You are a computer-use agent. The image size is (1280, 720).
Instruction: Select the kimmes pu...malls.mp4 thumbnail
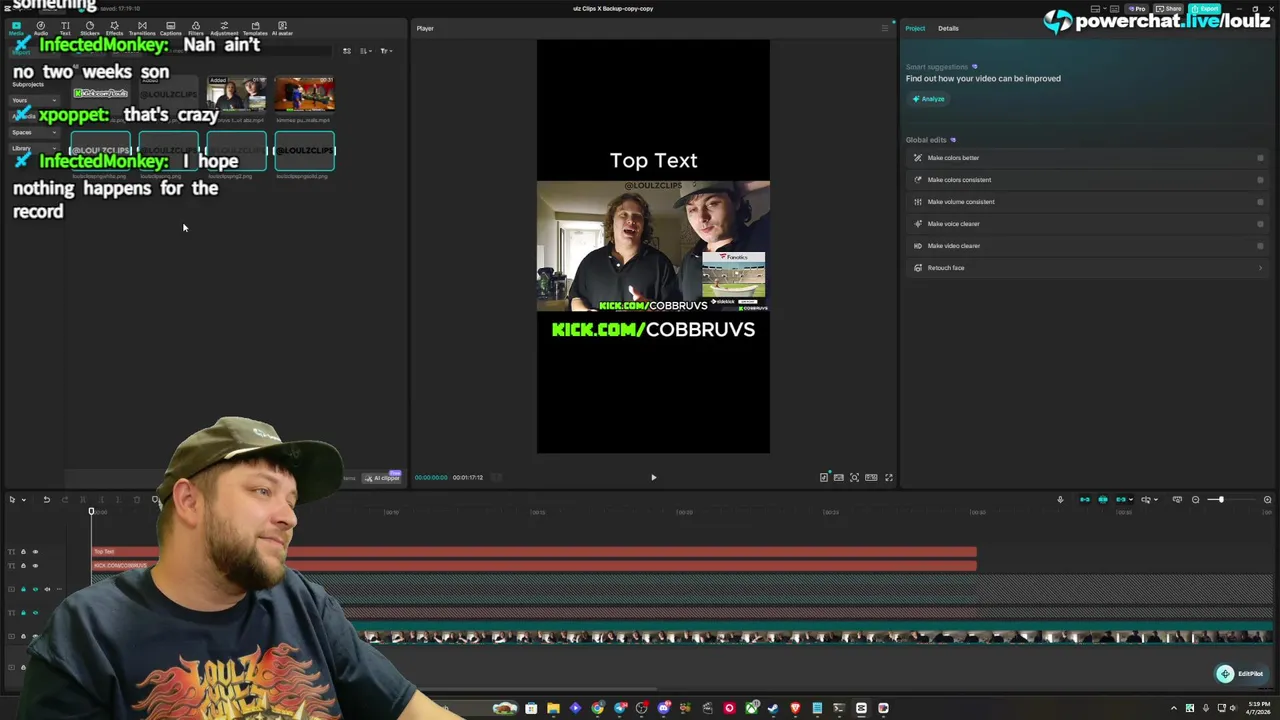click(x=304, y=94)
